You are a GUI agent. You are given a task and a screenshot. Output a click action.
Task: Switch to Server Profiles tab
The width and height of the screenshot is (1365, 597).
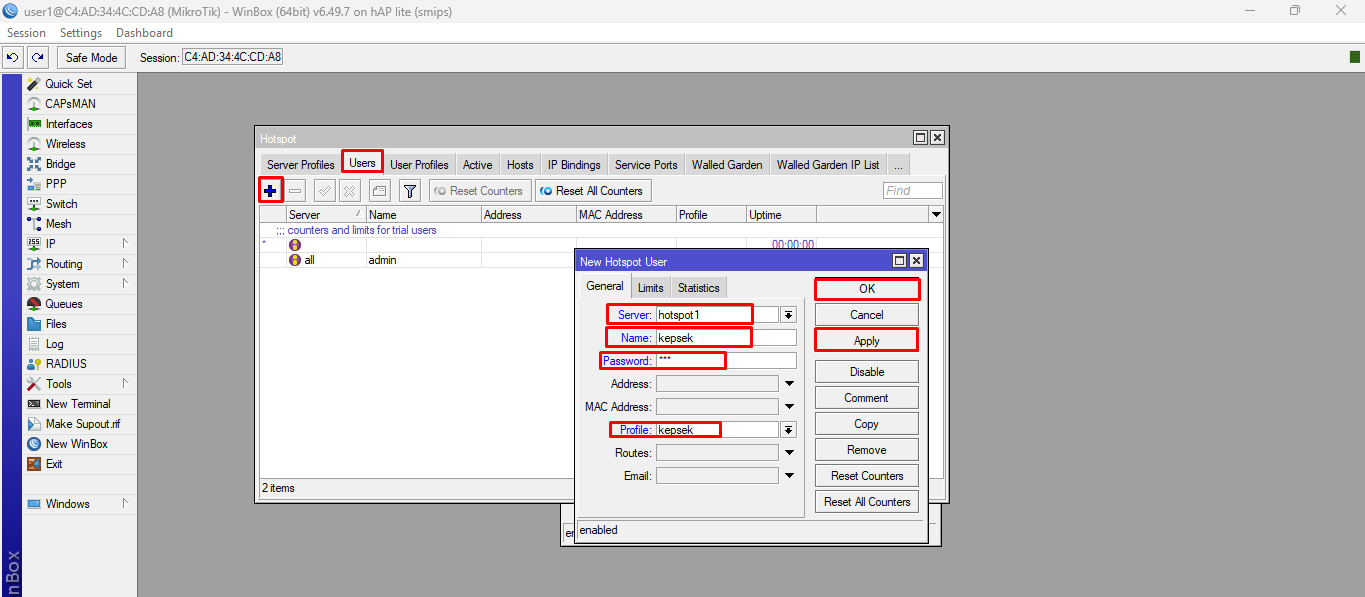tap(301, 165)
